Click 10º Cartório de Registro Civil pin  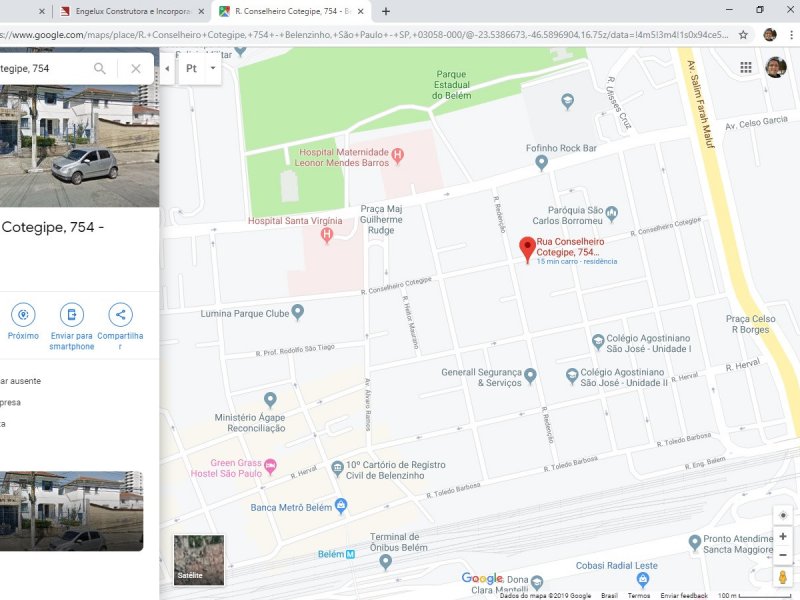337,468
